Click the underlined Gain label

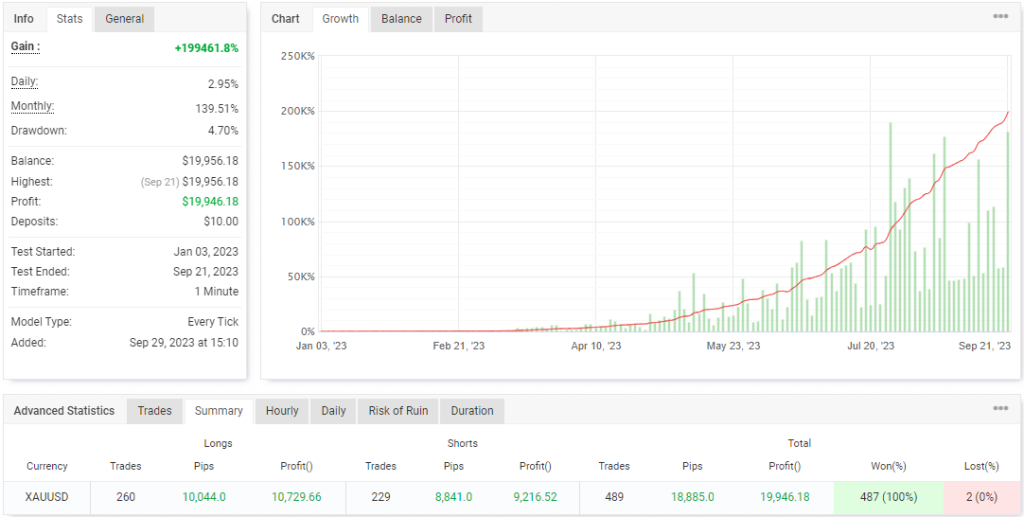[25, 47]
